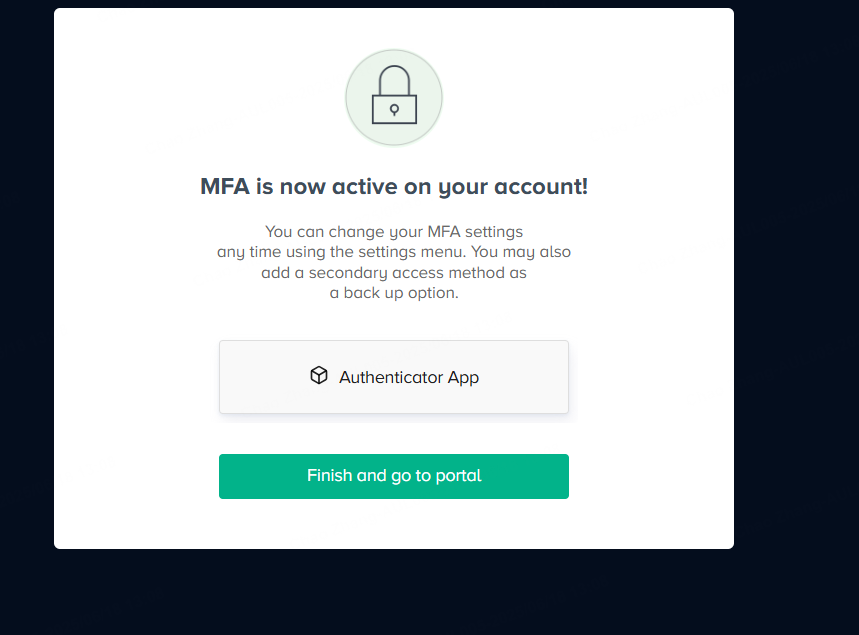Click the dark backdrop below the dialog

394,592
